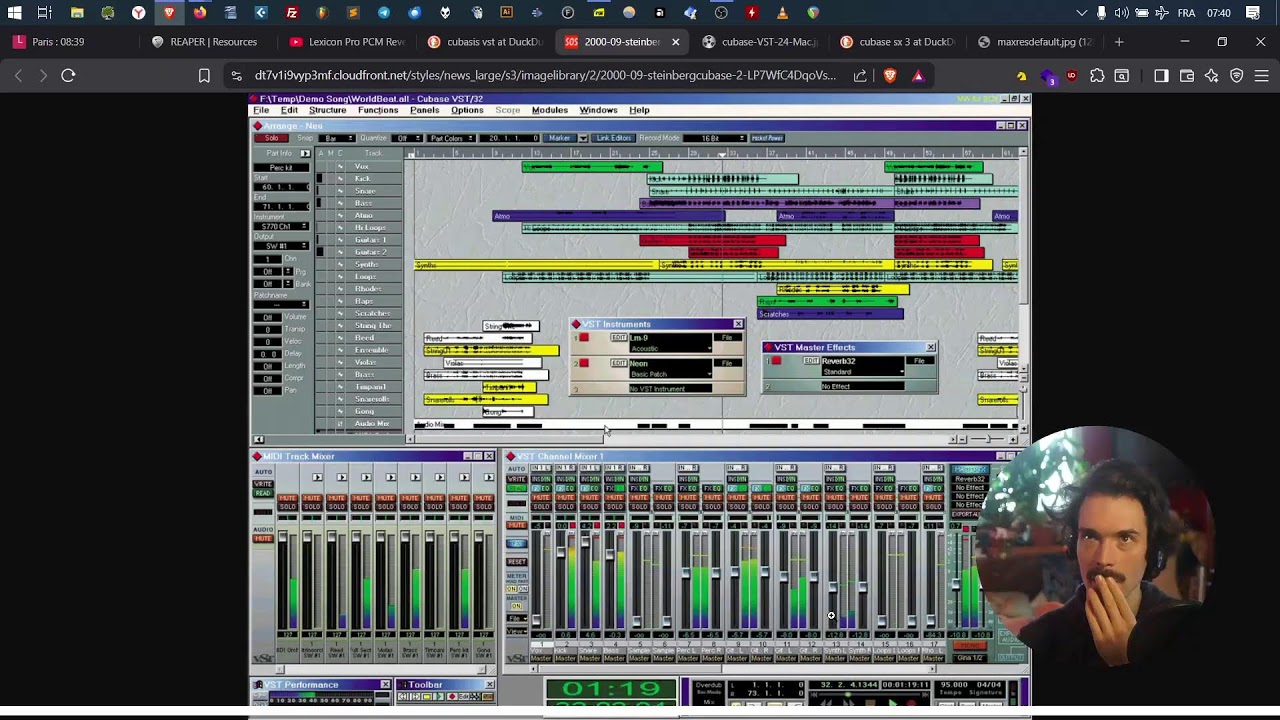Select the Vox track in track list
1280x720 pixels.
pyautogui.click(x=361, y=166)
